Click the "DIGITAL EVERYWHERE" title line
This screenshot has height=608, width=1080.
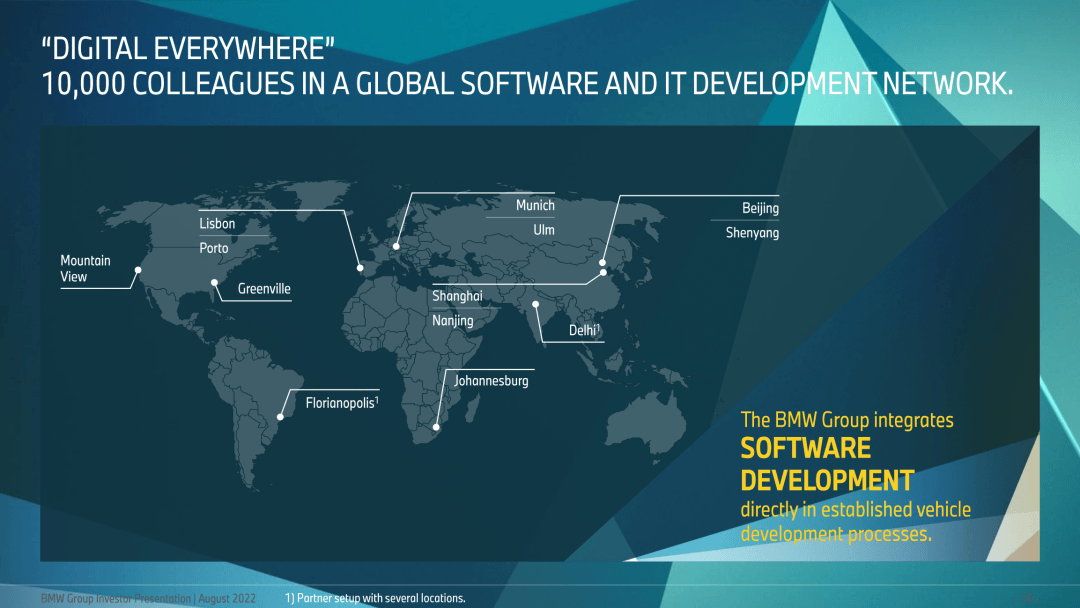pos(188,49)
